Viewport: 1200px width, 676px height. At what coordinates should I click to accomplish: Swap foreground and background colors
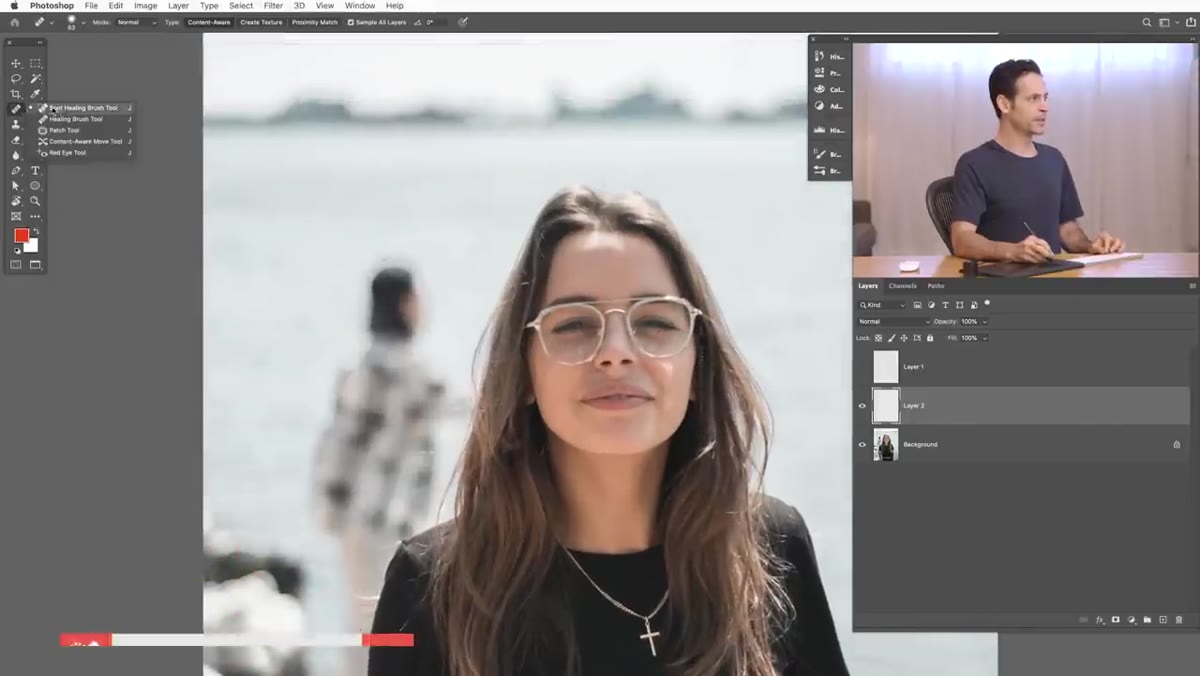[36, 232]
